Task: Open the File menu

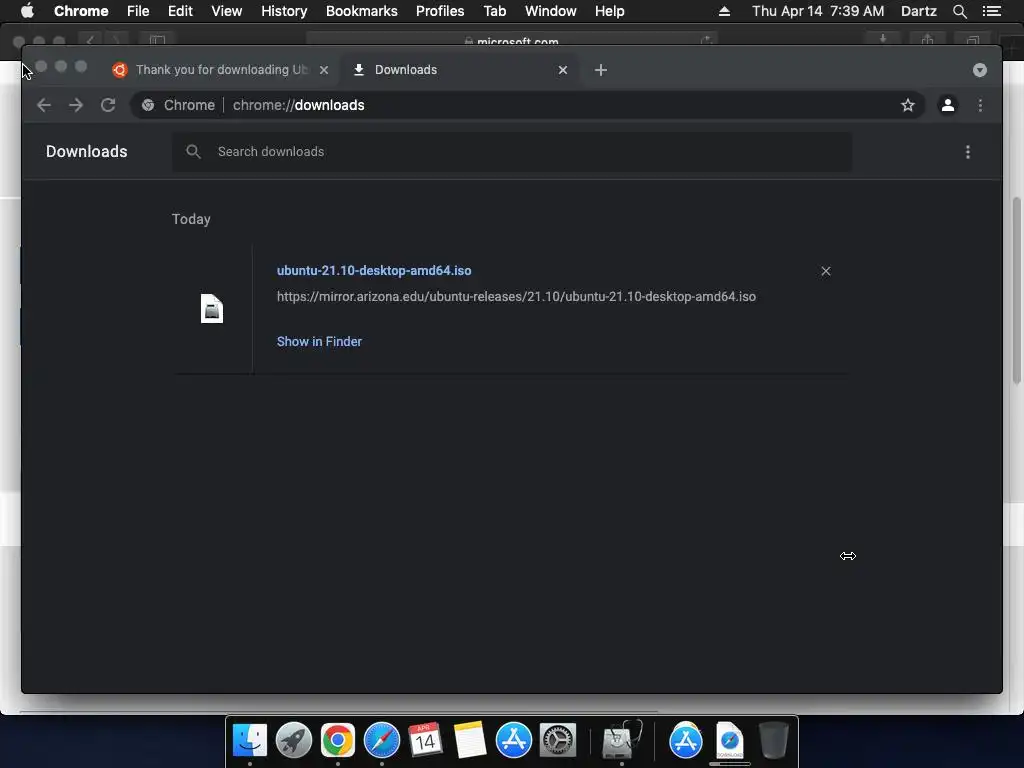Action: click(138, 11)
